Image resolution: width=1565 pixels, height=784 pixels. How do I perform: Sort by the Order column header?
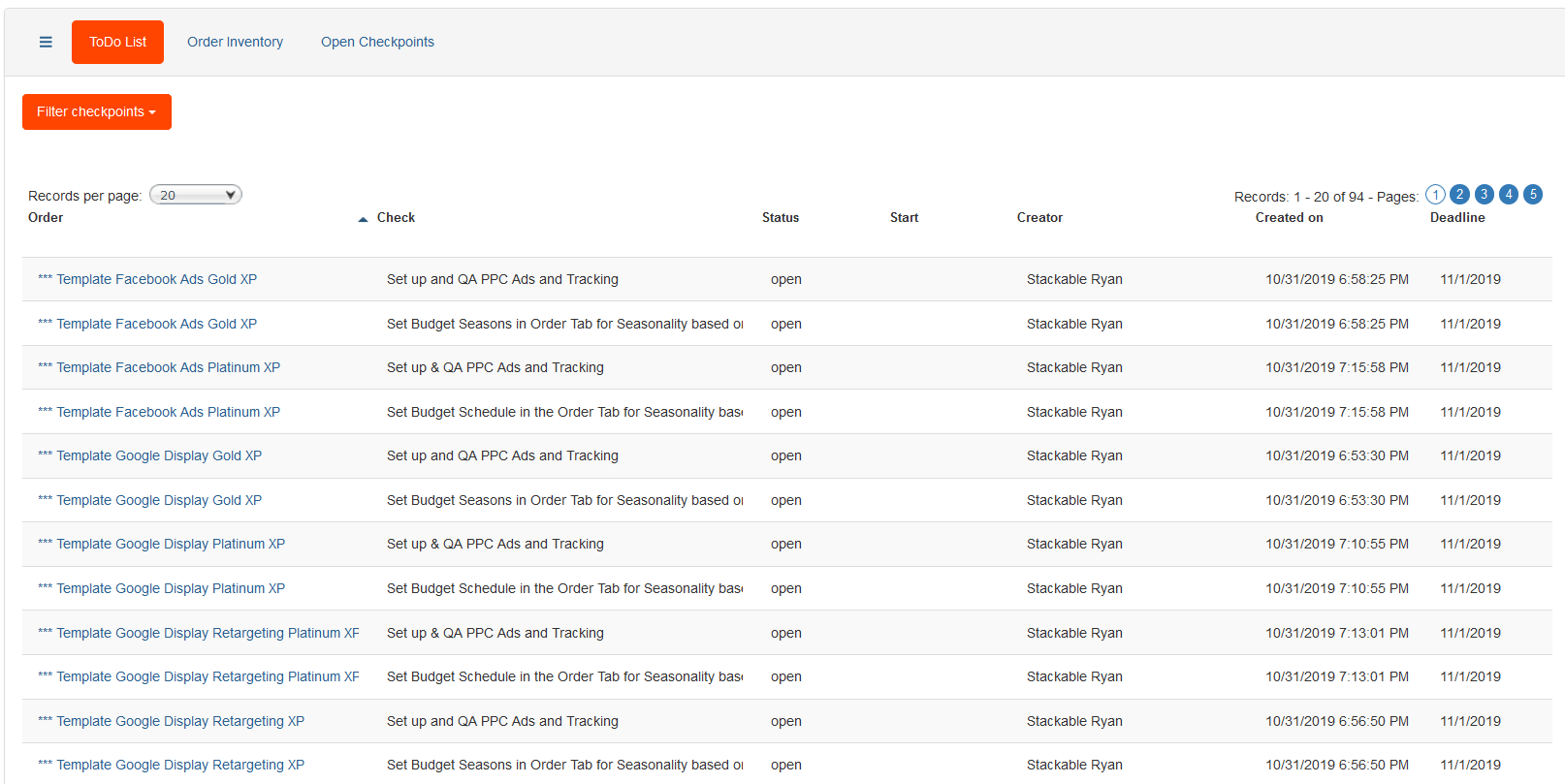[46, 217]
